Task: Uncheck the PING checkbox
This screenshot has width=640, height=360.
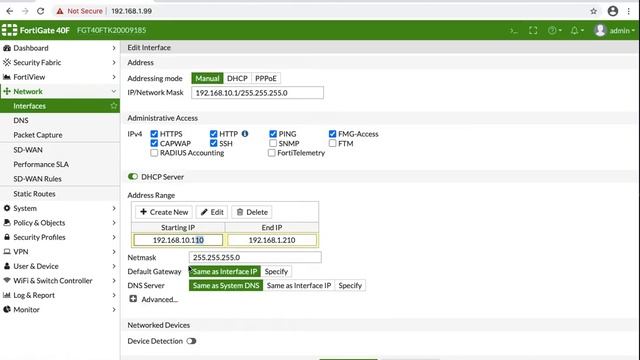Action: click(273, 134)
